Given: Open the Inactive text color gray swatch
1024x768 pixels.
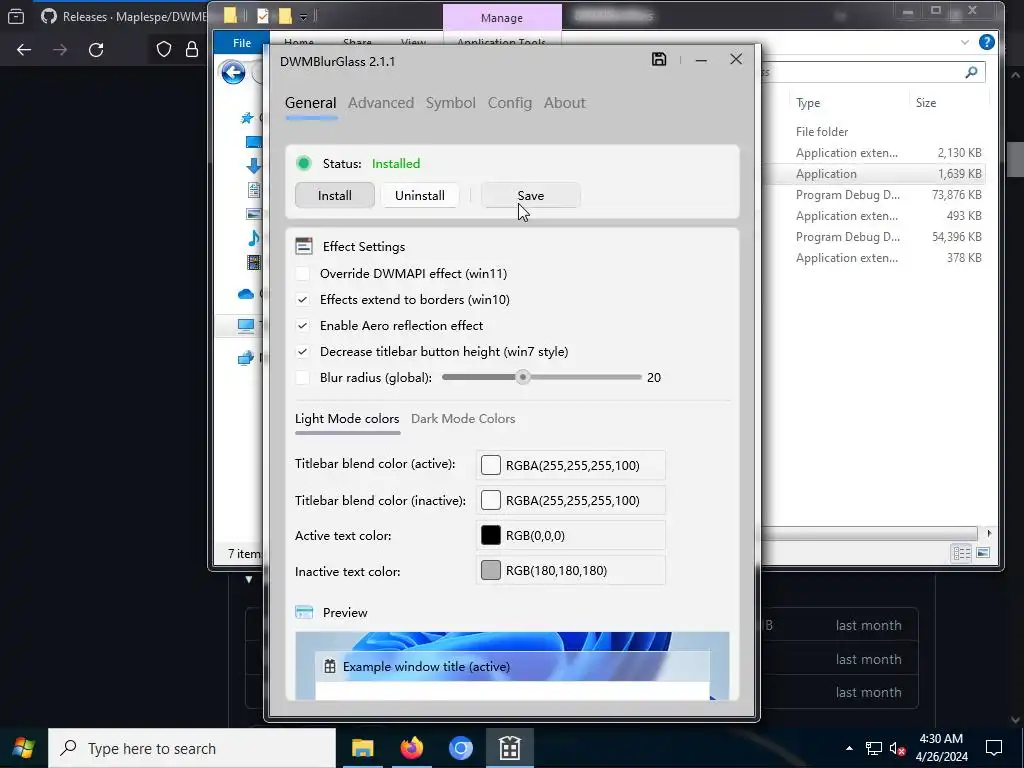Looking at the screenshot, I should point(490,571).
